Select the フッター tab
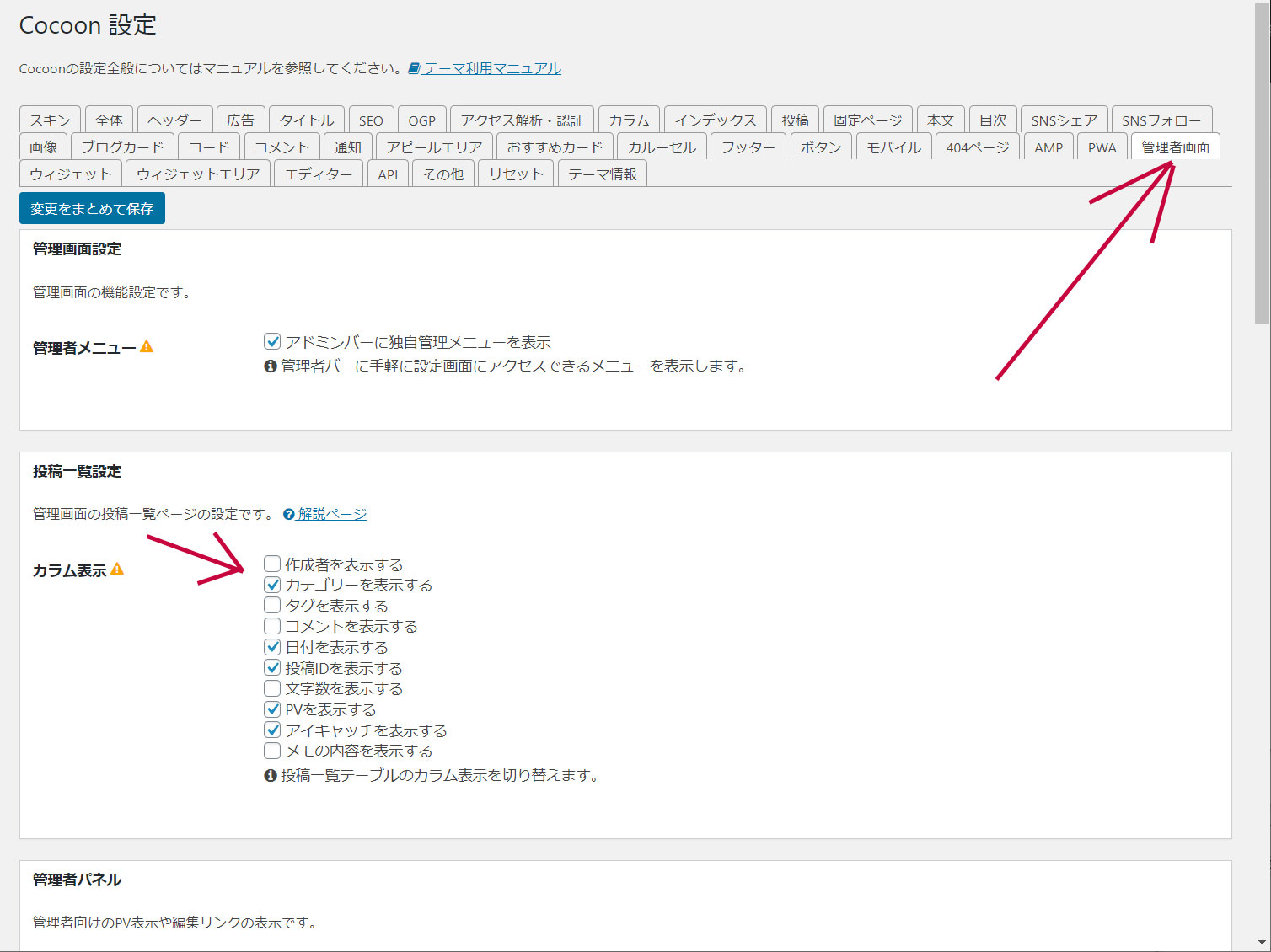This screenshot has width=1271, height=952. pos(748,147)
